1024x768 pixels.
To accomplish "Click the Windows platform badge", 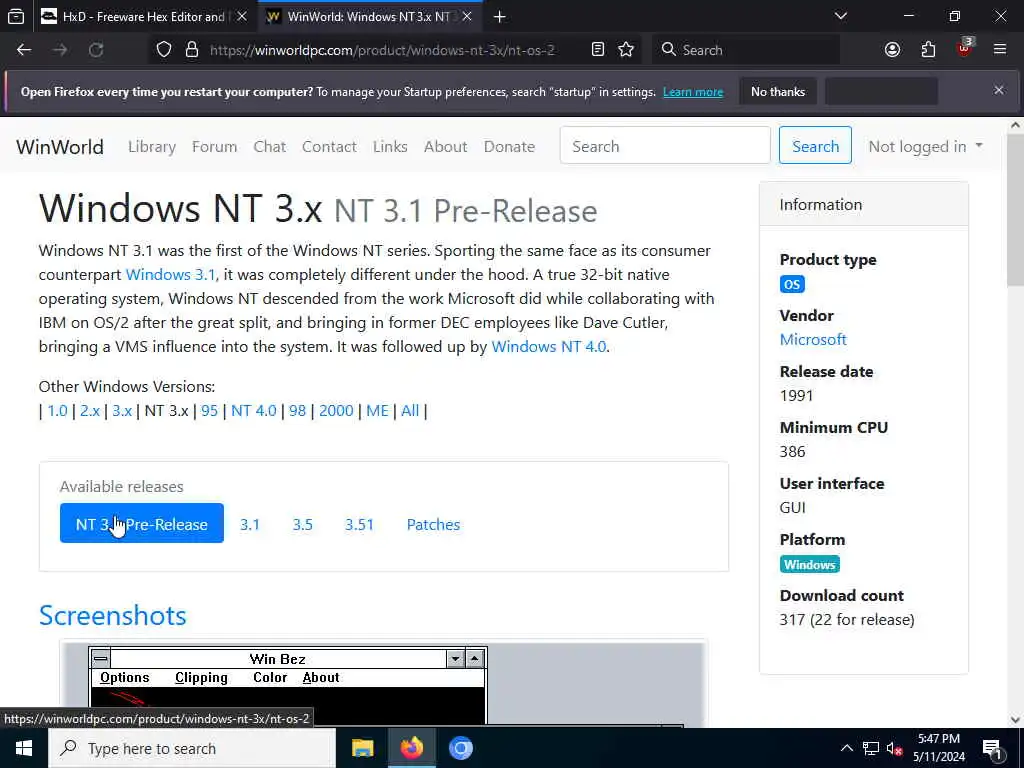I will point(809,564).
